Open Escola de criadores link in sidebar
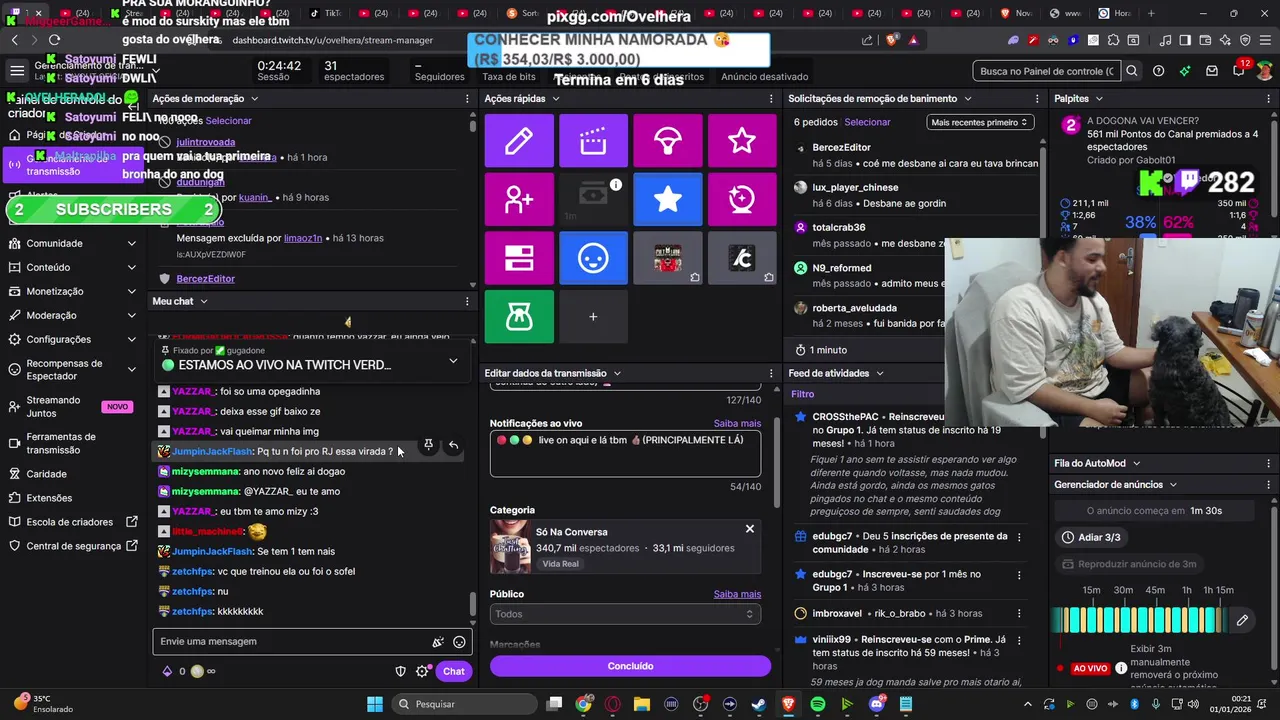Image resolution: width=1280 pixels, height=720 pixels. pos(73,522)
